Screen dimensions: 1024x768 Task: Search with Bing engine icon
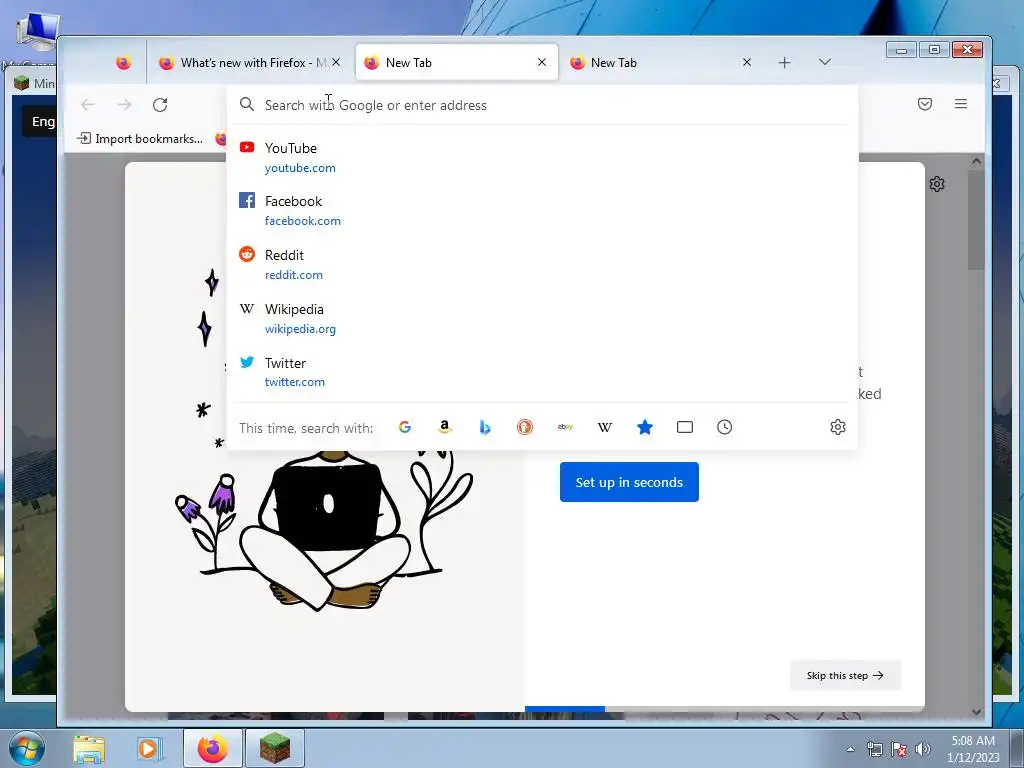coord(485,427)
